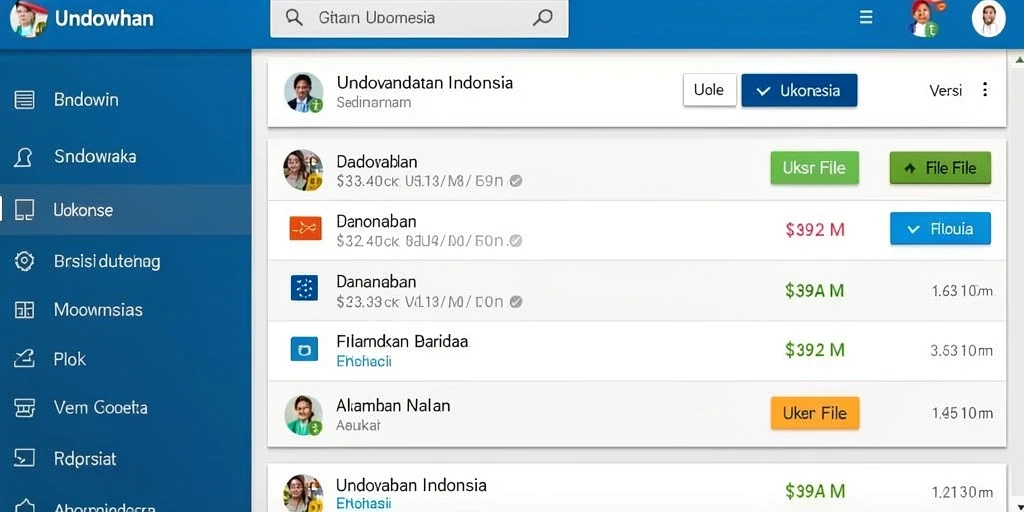
Task: Click the Ehohasii link
Action: [363, 503]
